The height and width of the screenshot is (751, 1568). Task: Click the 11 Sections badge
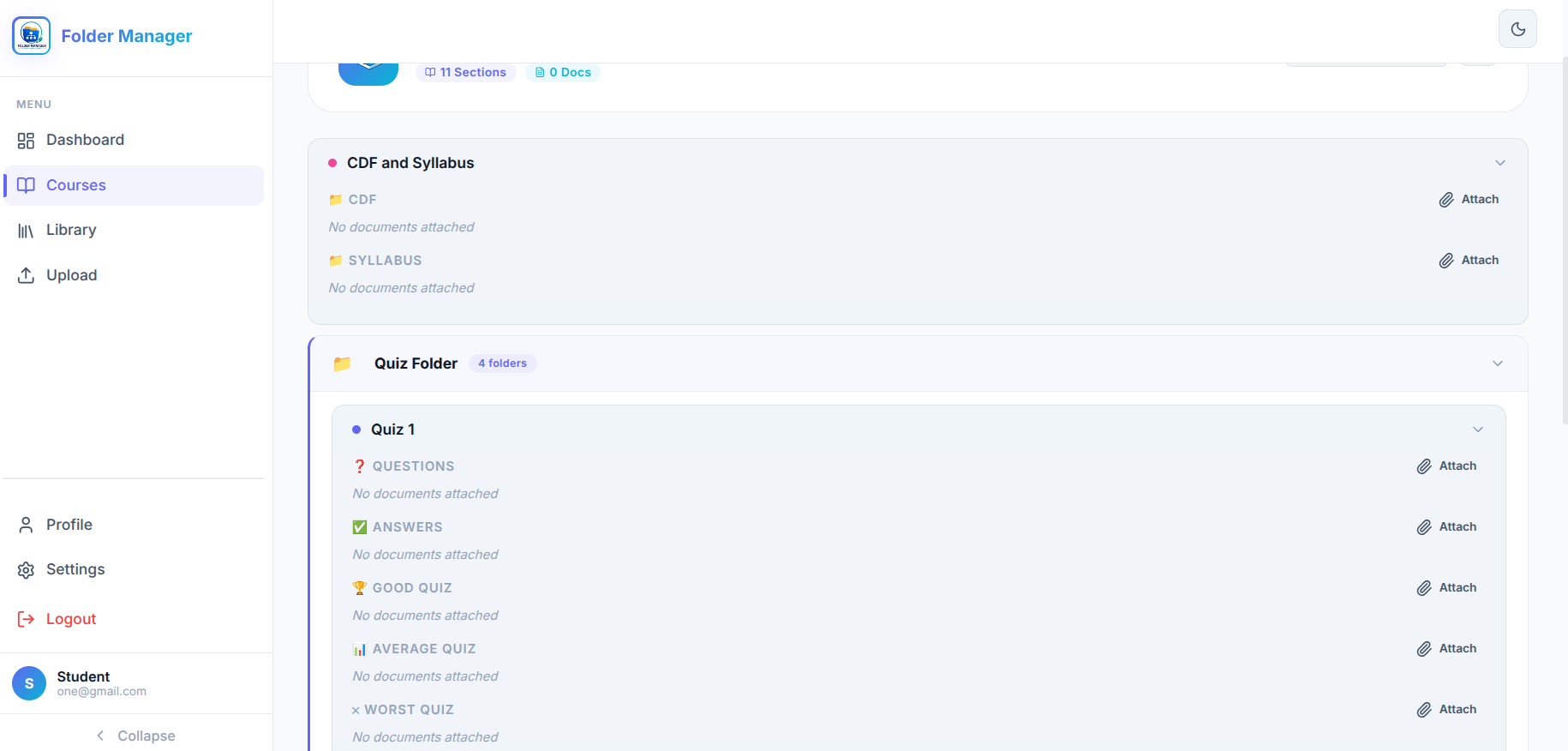(x=466, y=72)
